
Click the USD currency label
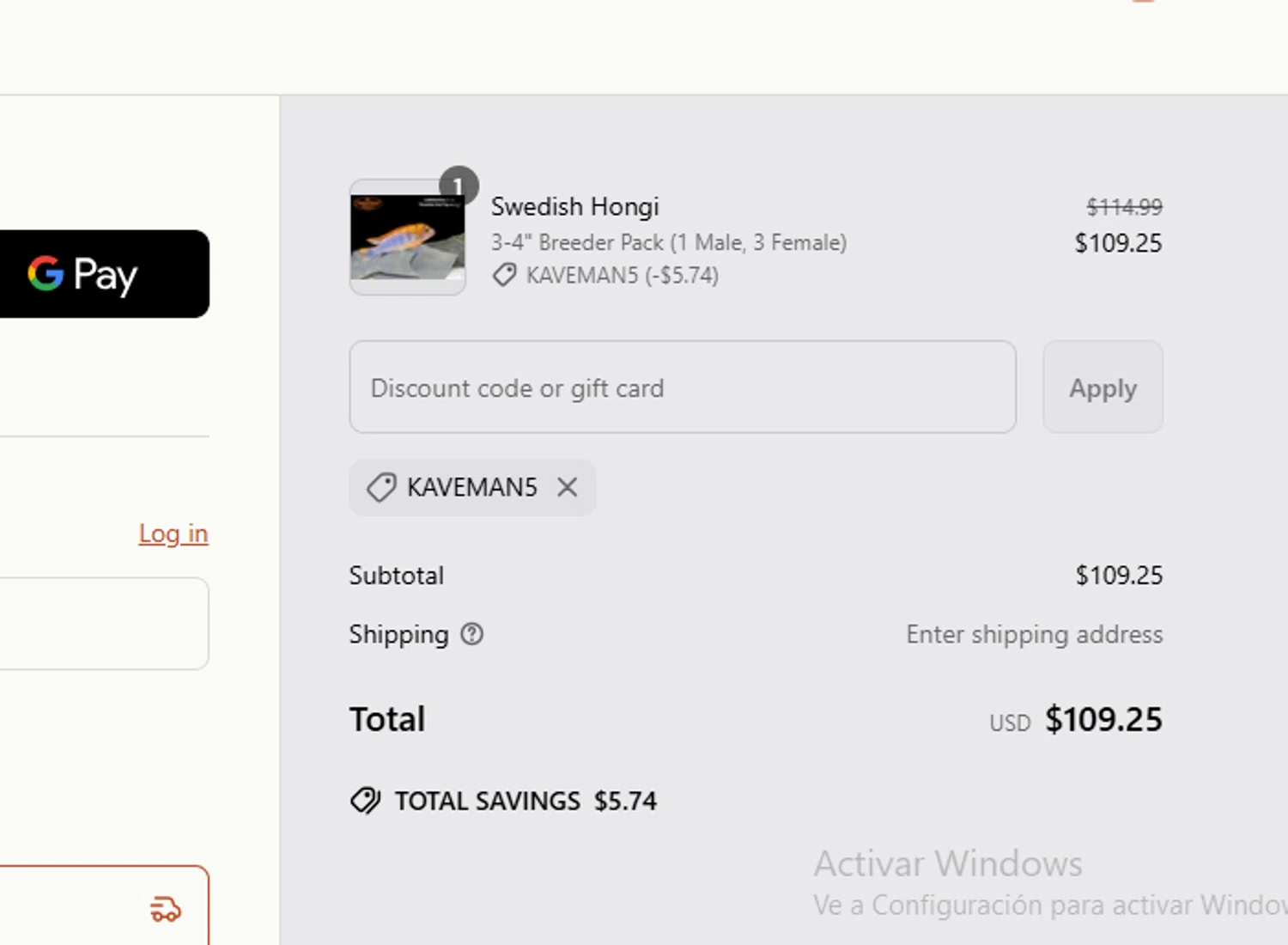1009,722
